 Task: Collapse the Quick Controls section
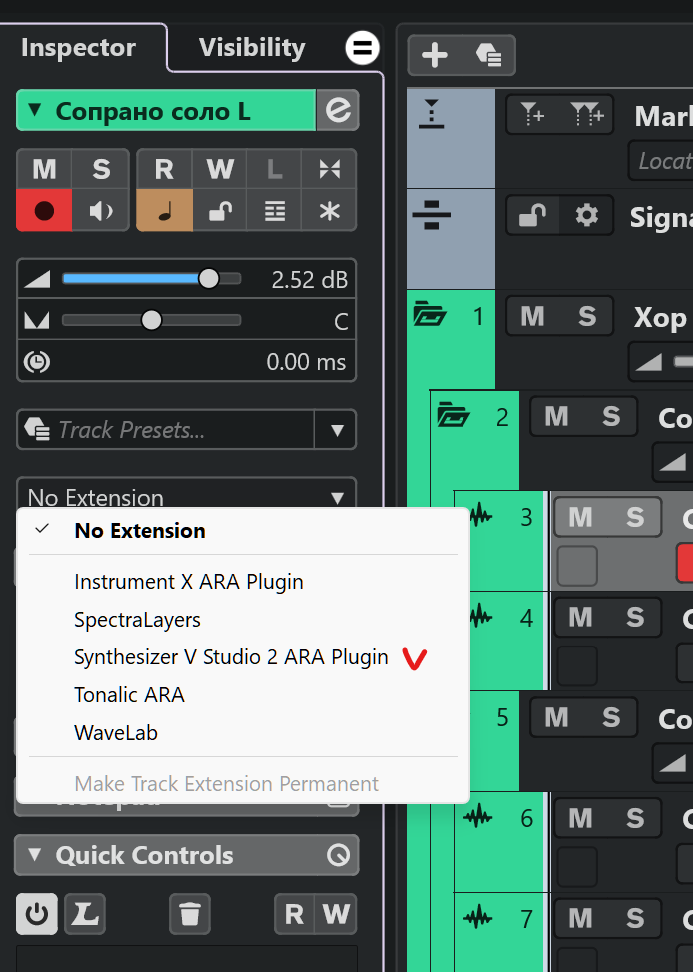click(35, 855)
